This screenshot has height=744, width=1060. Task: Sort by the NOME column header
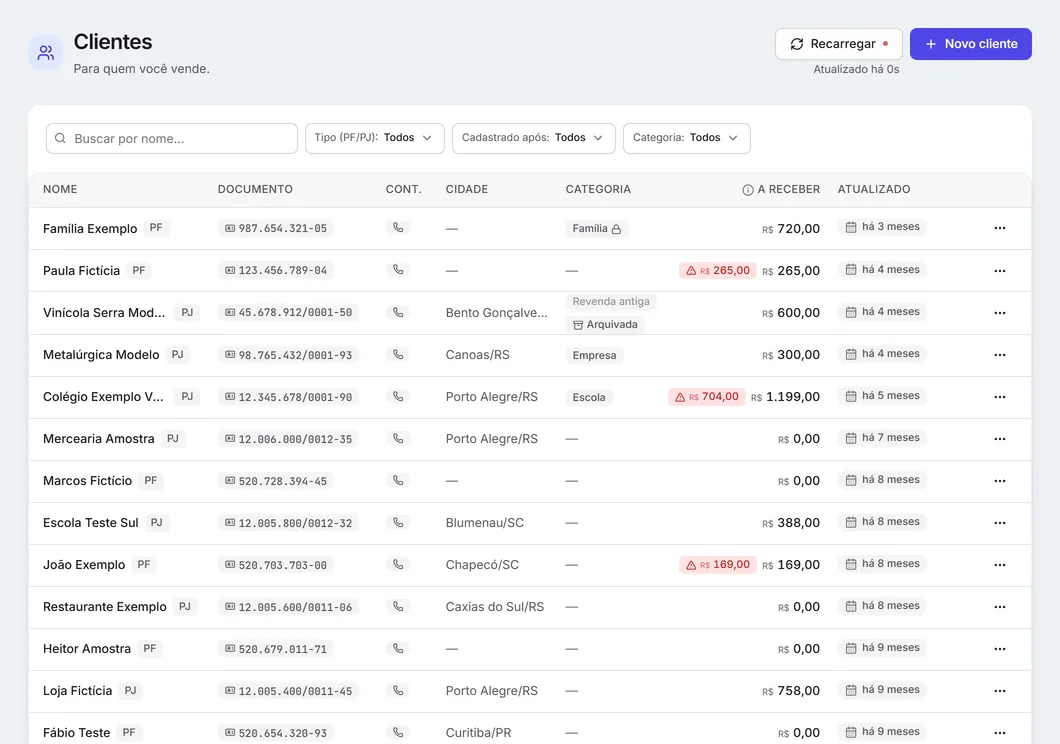pos(60,189)
